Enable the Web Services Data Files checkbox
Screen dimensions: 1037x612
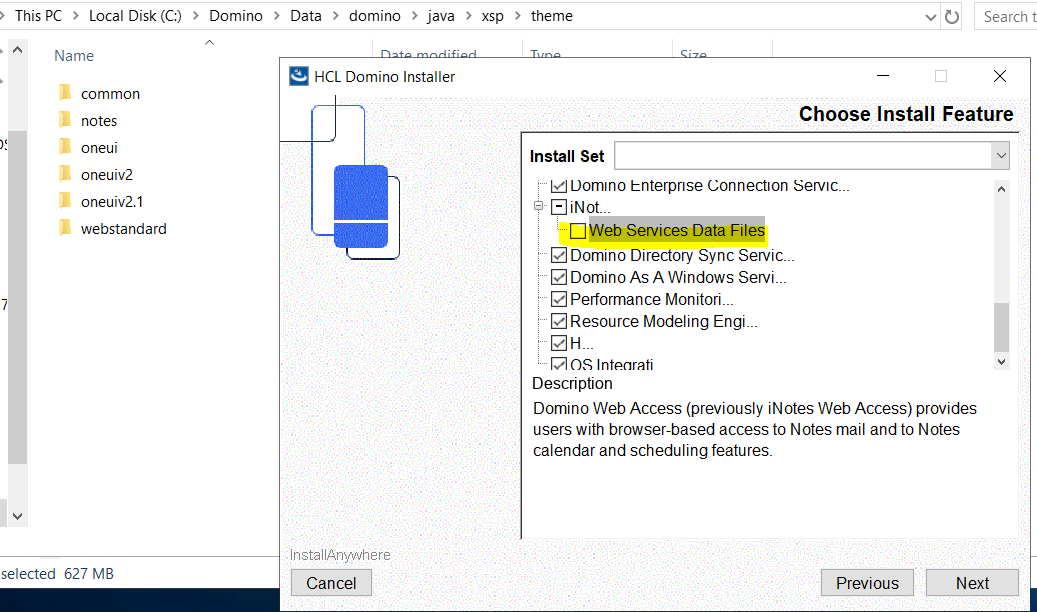pos(578,231)
